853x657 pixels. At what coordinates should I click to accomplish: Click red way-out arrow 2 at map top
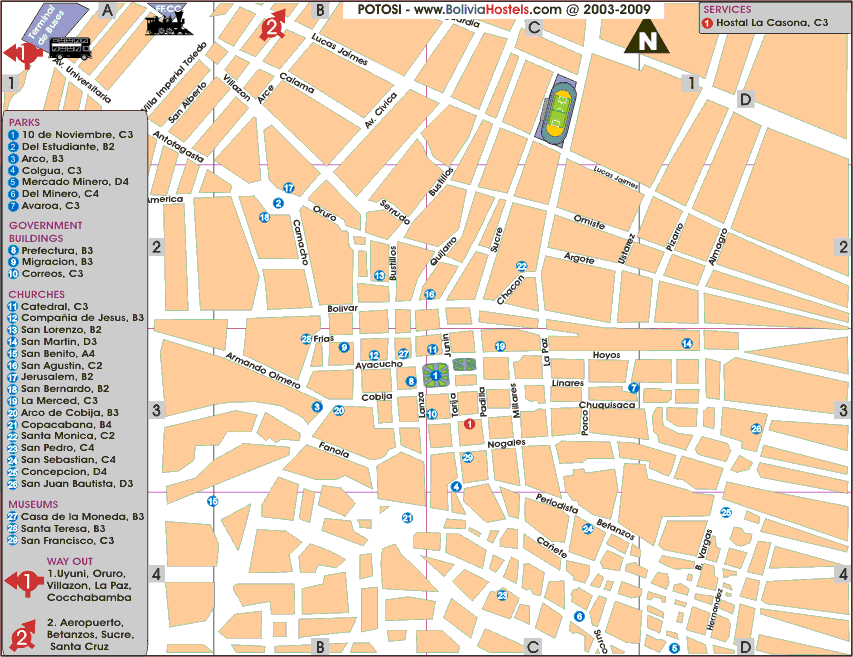(x=273, y=24)
